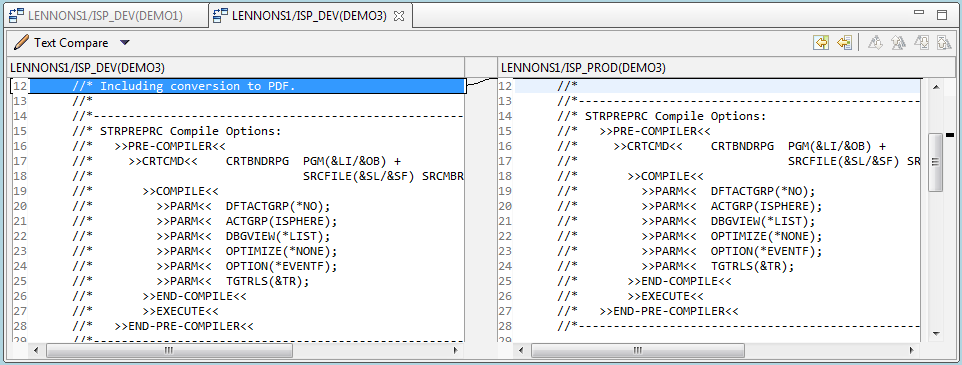Click the difference marker in overview ruler
Viewport: 962px width, 365px height.
coord(950,134)
